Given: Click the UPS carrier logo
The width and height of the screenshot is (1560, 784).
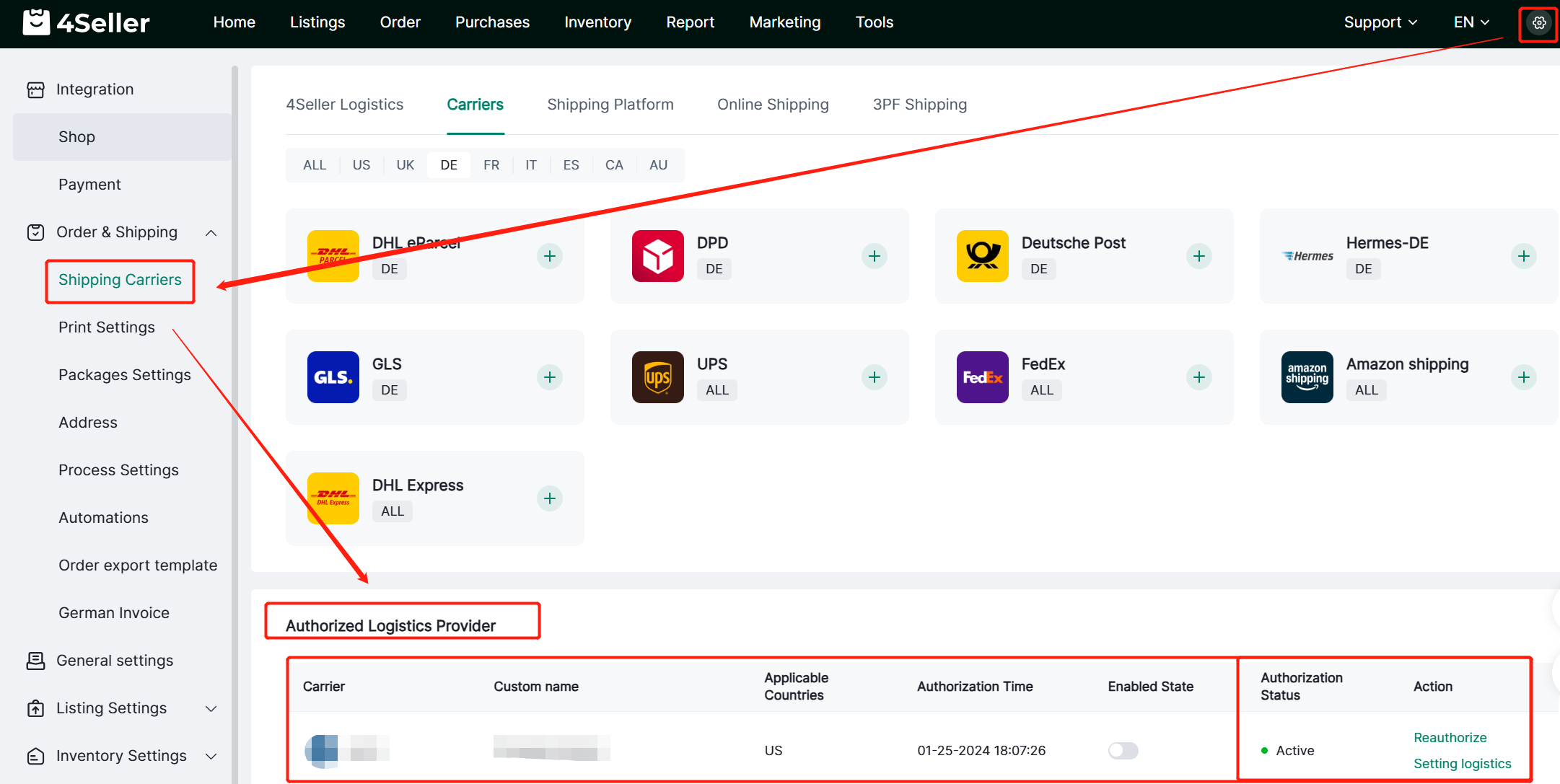Looking at the screenshot, I should [657, 377].
